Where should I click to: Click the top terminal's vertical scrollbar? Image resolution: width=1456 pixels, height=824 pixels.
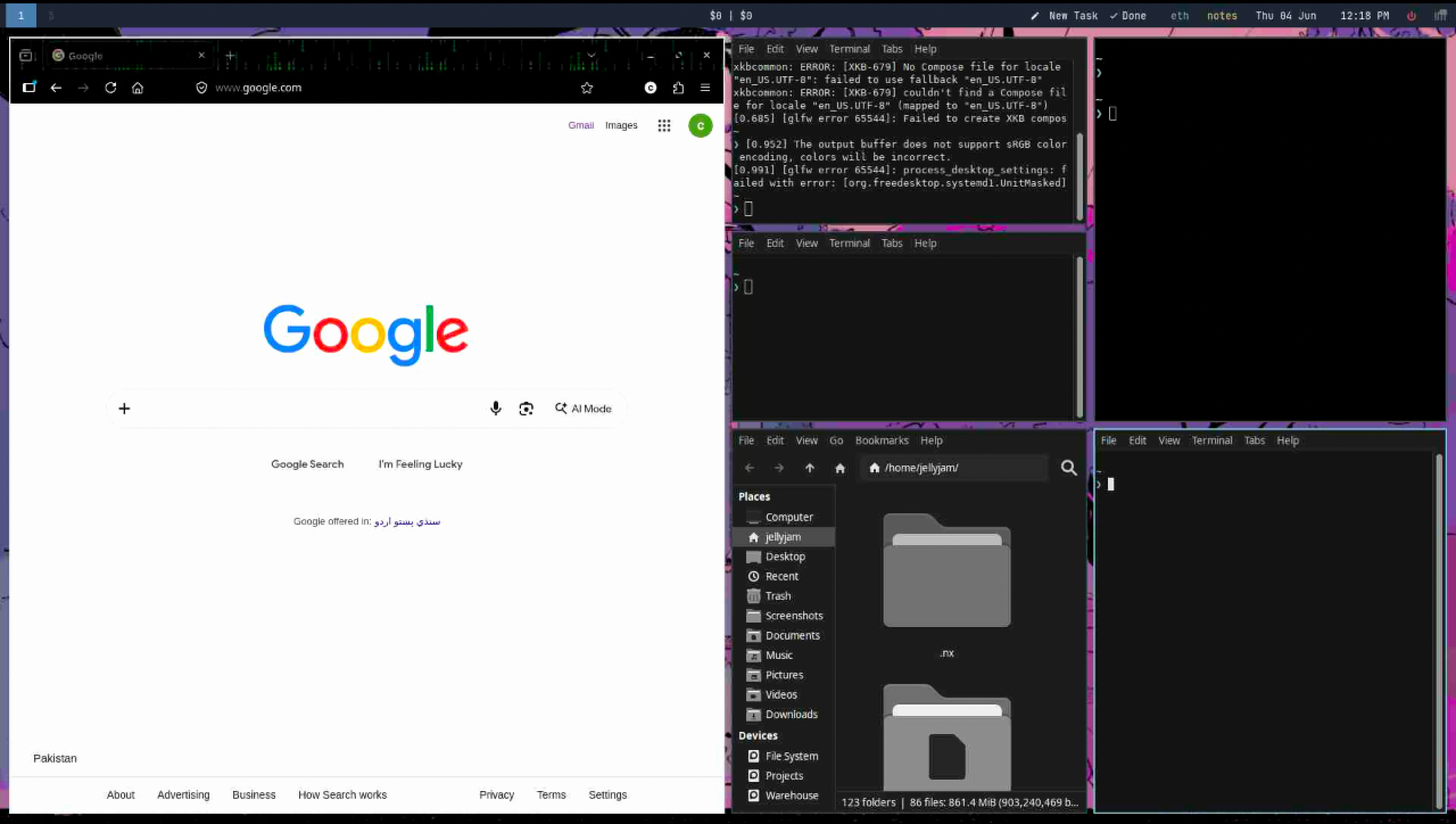[1079, 176]
